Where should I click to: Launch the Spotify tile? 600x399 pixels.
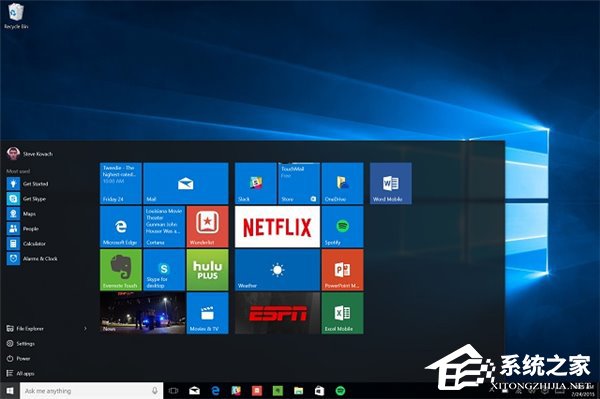pyautogui.click(x=342, y=226)
